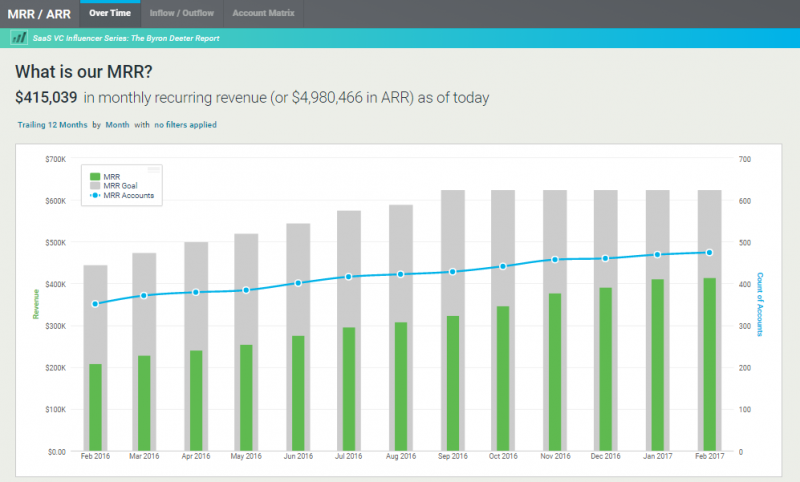Click the green MRR legend swatch

click(94, 175)
